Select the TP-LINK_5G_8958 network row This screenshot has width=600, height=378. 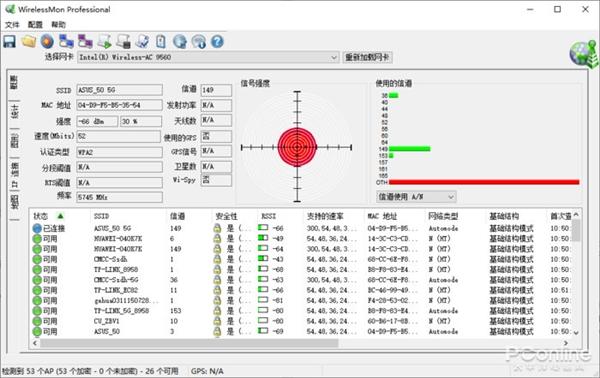(x=302, y=311)
